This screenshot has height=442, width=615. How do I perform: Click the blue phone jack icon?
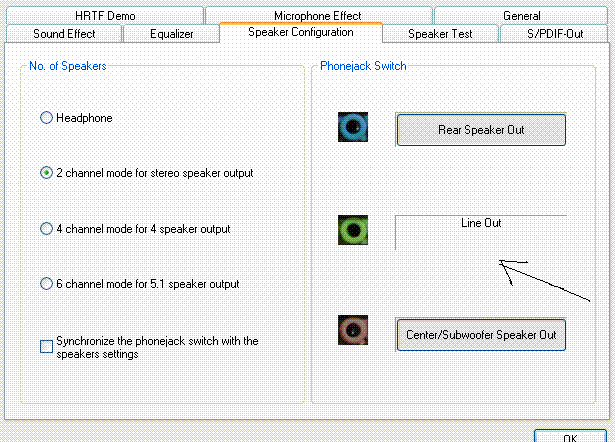pyautogui.click(x=353, y=127)
